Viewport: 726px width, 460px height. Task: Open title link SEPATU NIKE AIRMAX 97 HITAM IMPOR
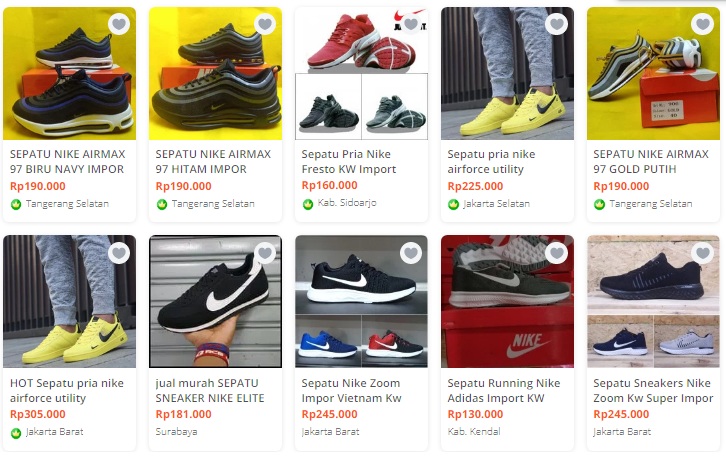213,162
